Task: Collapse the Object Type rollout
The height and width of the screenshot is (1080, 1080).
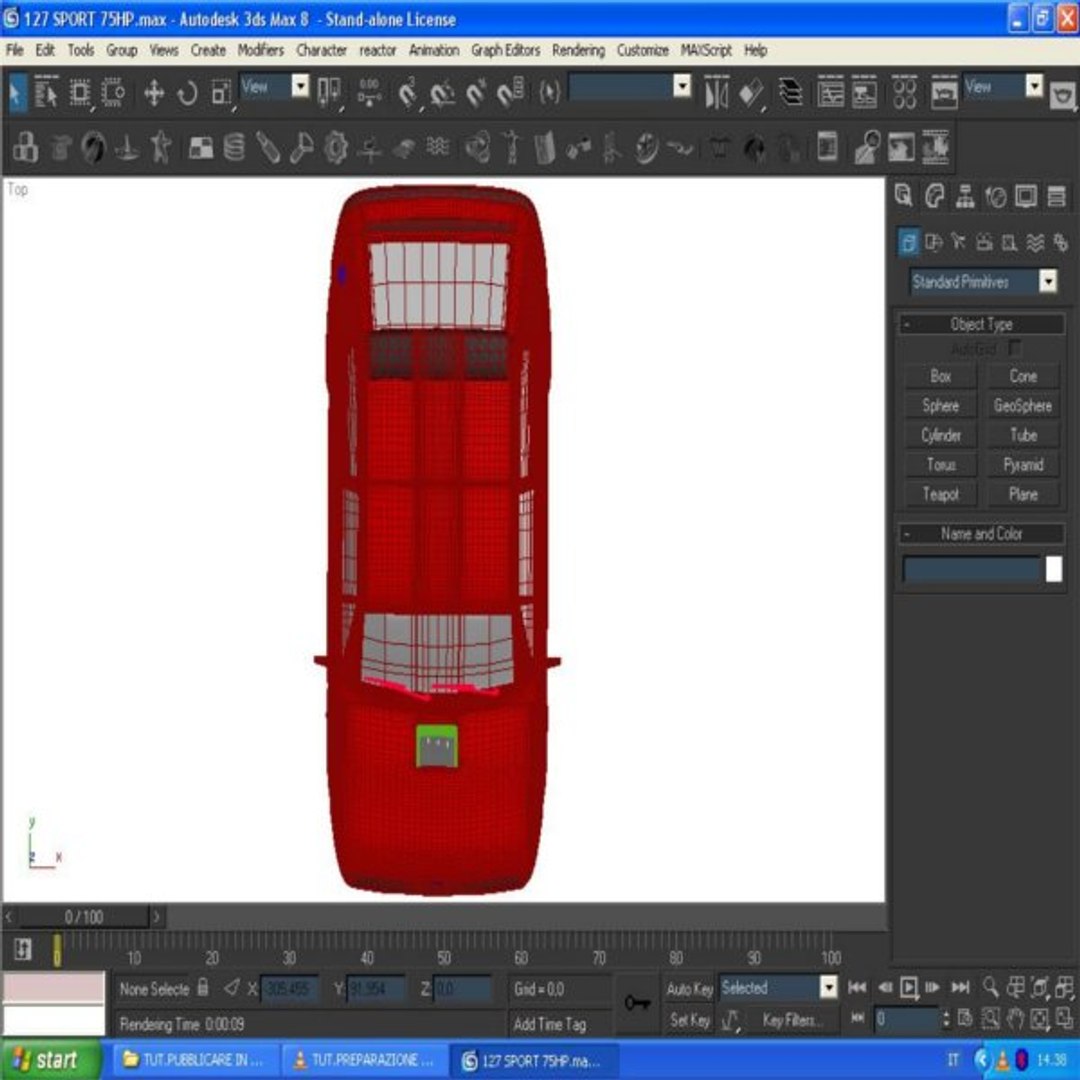Action: 982,324
